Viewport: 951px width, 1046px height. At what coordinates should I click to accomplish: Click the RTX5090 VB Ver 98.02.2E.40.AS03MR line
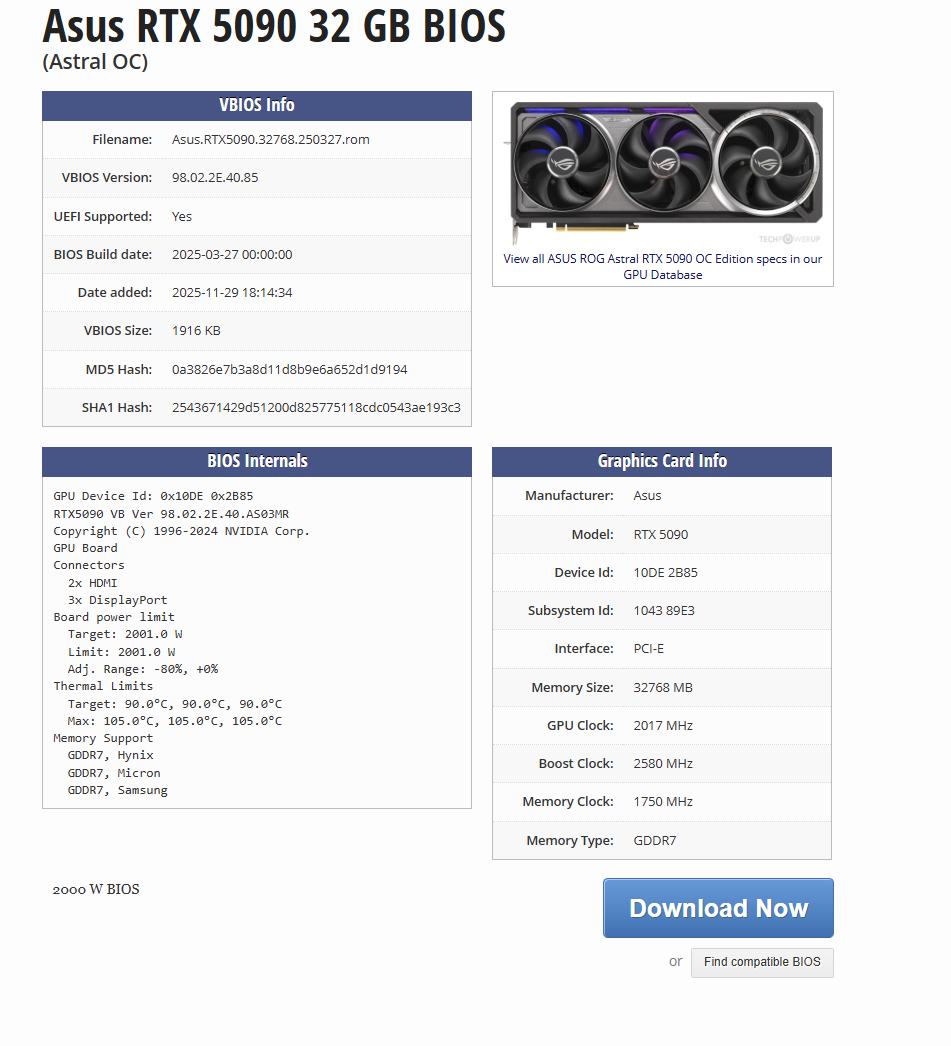click(171, 514)
